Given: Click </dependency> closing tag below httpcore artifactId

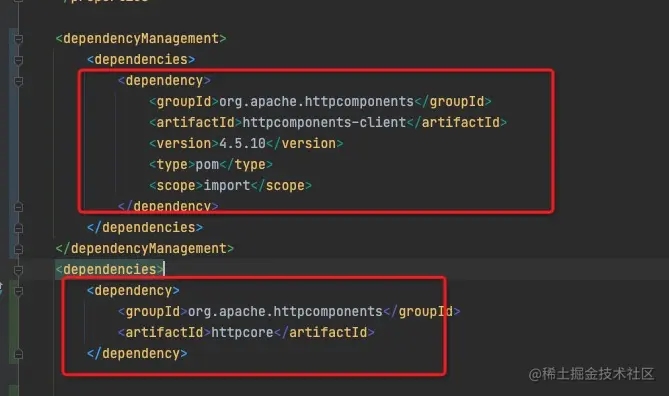Looking at the screenshot, I should [137, 353].
